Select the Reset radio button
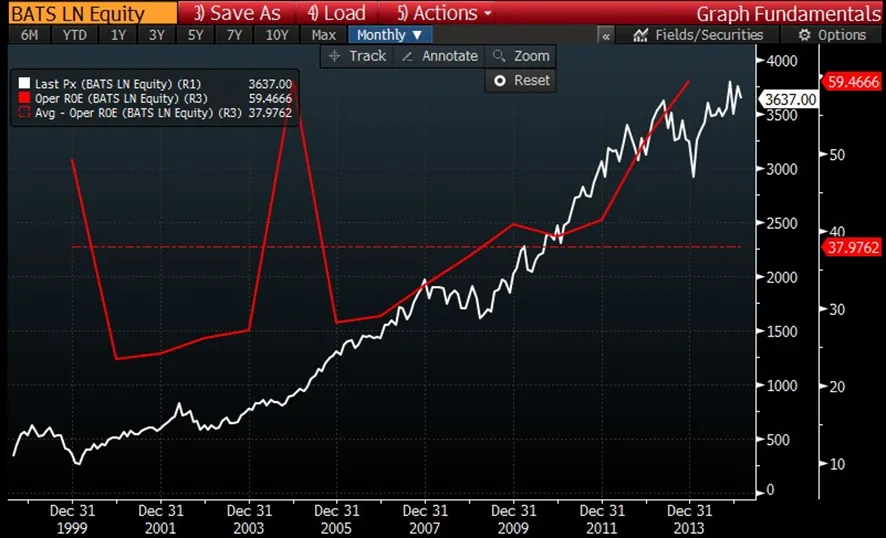Viewport: 886px width, 538px height. pyautogui.click(x=499, y=80)
